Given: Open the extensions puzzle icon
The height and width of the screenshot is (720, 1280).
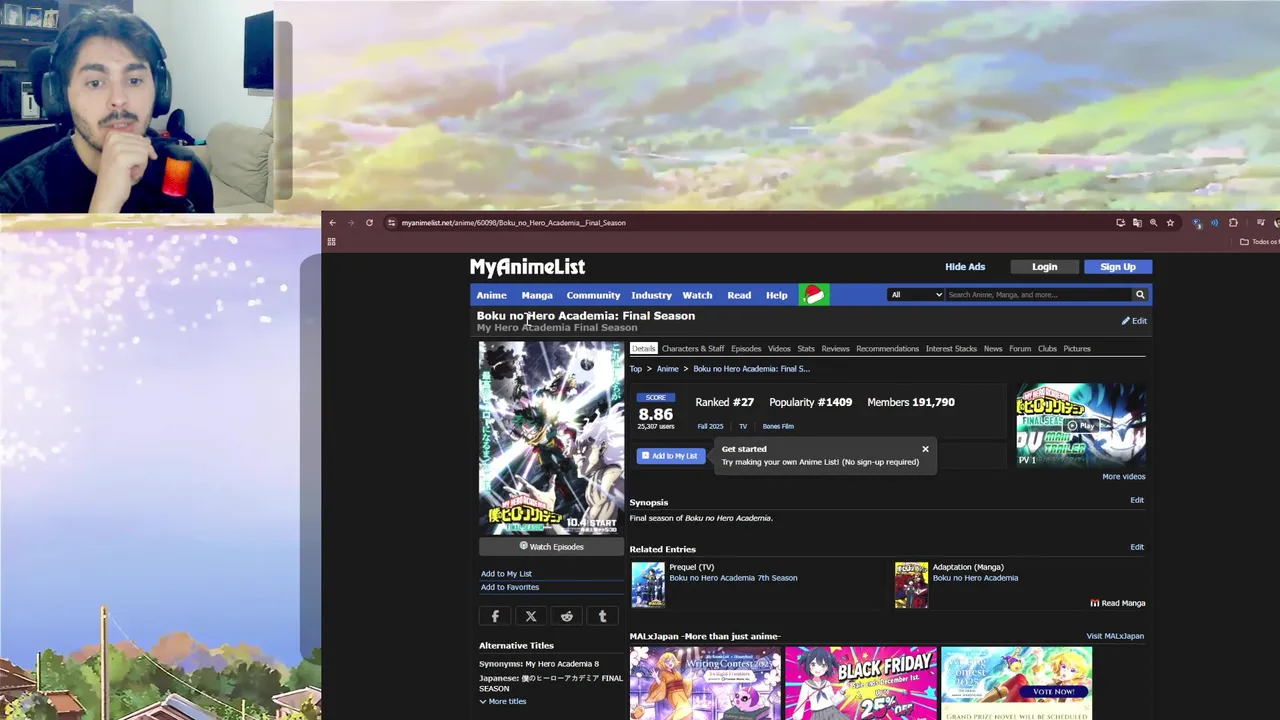Looking at the screenshot, I should coord(1233,223).
